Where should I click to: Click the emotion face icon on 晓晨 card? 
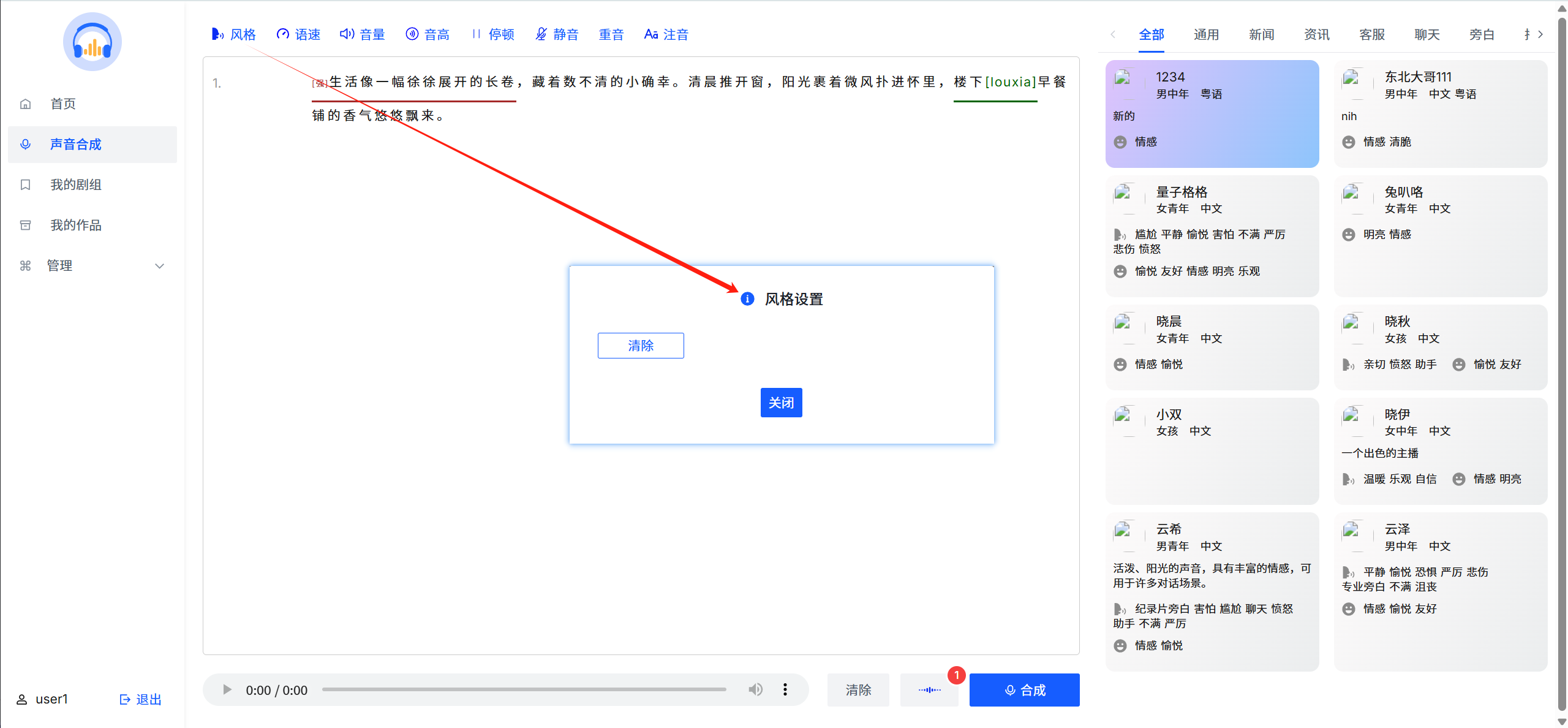tap(1120, 365)
